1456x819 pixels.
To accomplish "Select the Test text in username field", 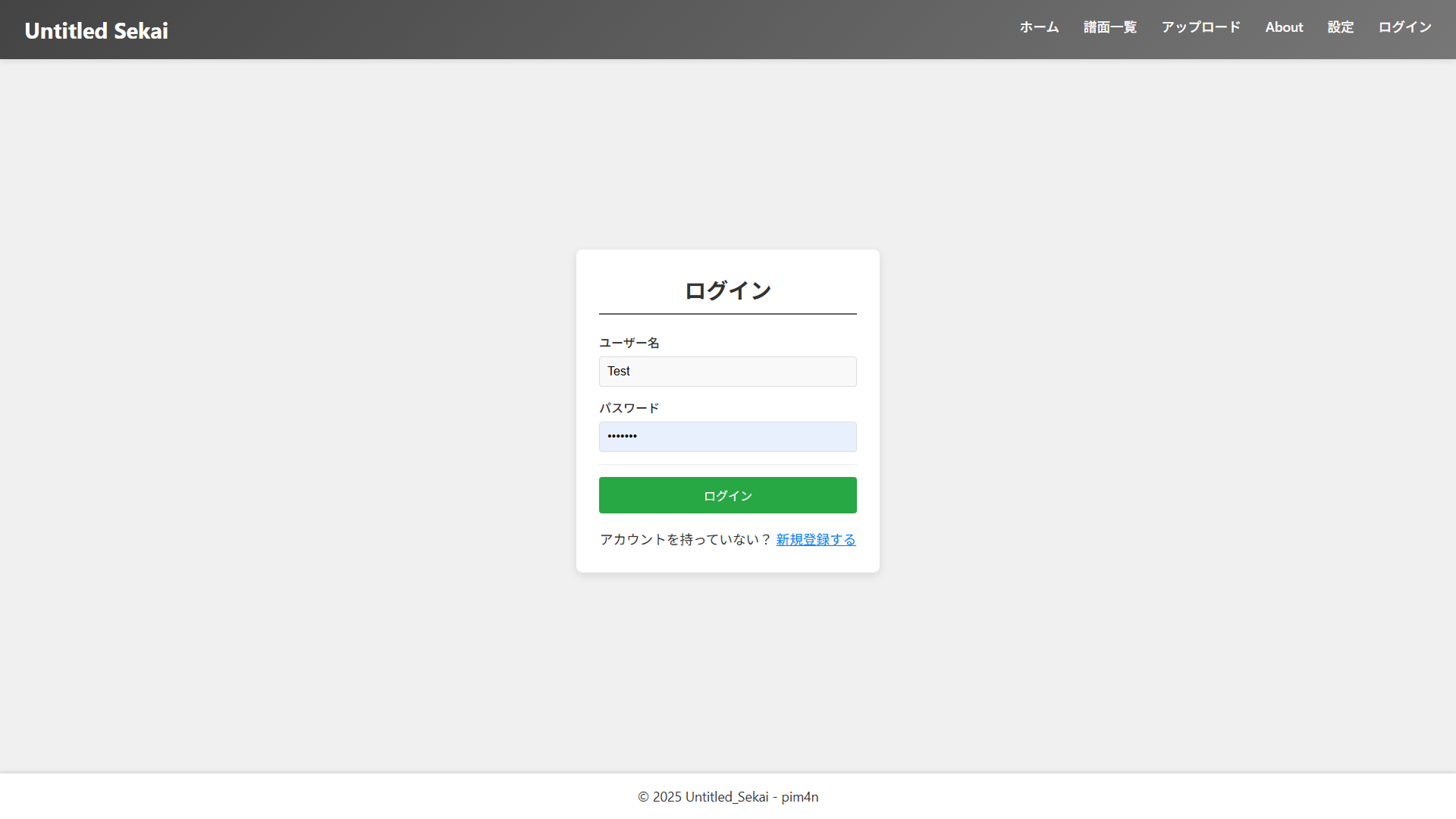I will pos(618,371).
